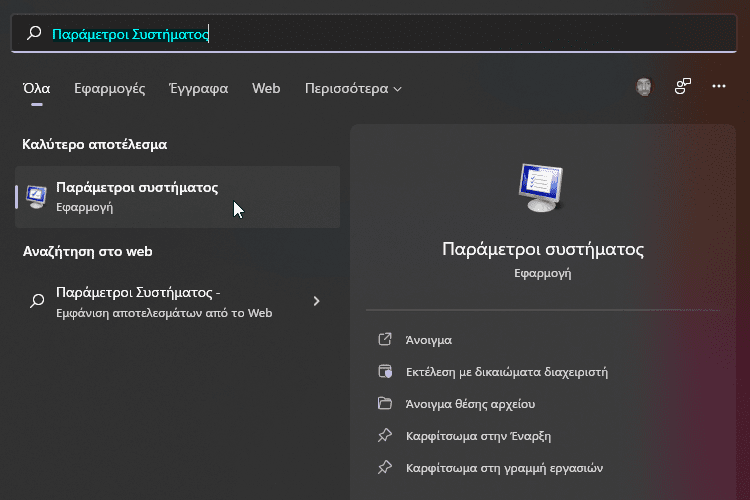Open the Web tab
Screen dimensions: 750x500
pos(266,89)
